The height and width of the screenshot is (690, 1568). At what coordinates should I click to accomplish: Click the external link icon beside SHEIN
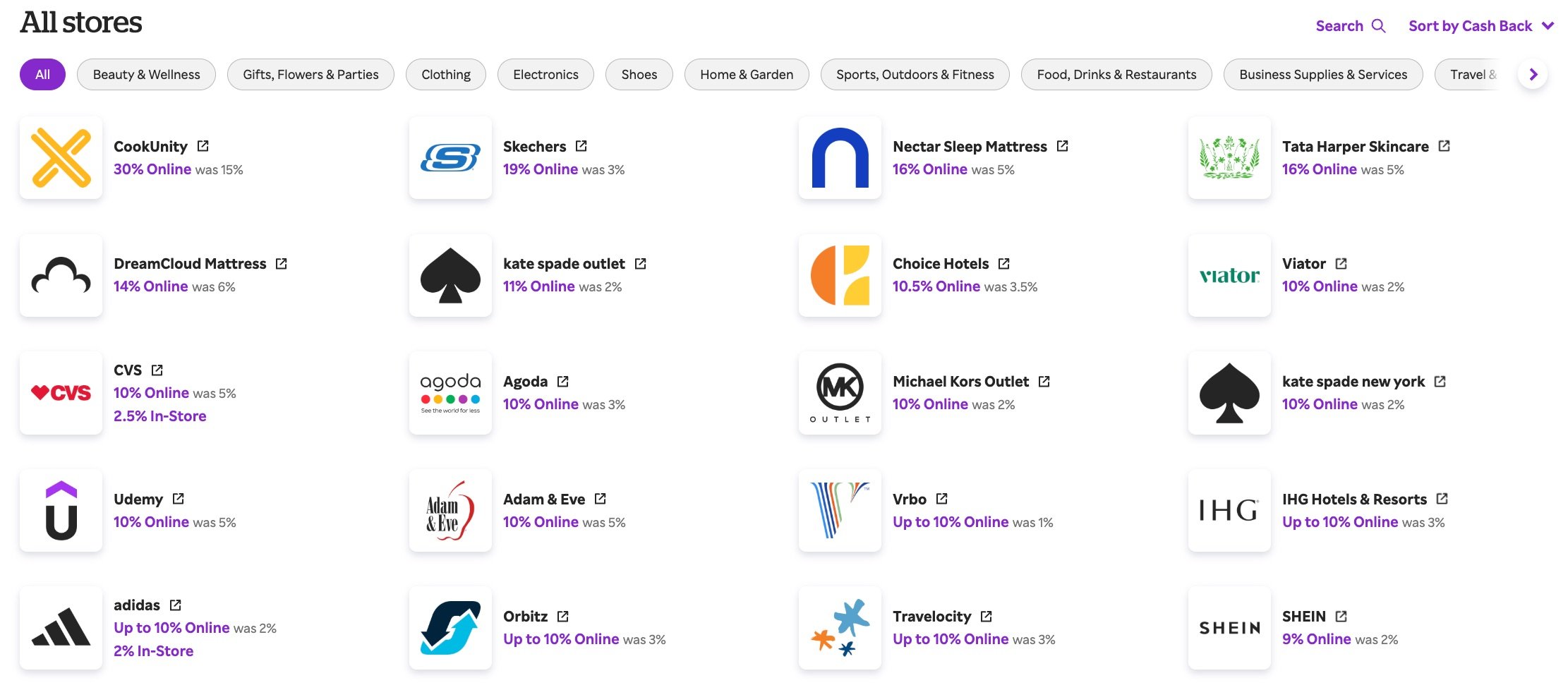coord(1341,616)
